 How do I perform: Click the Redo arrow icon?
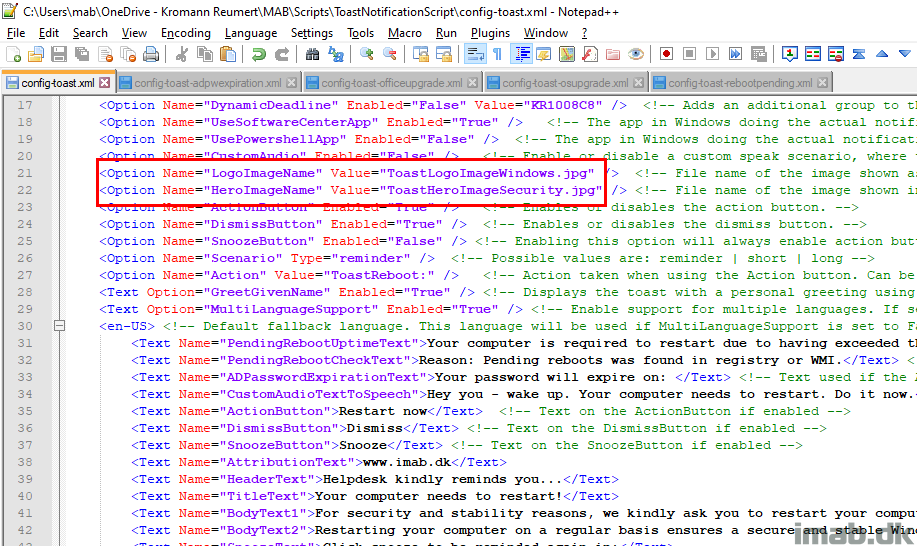click(282, 54)
